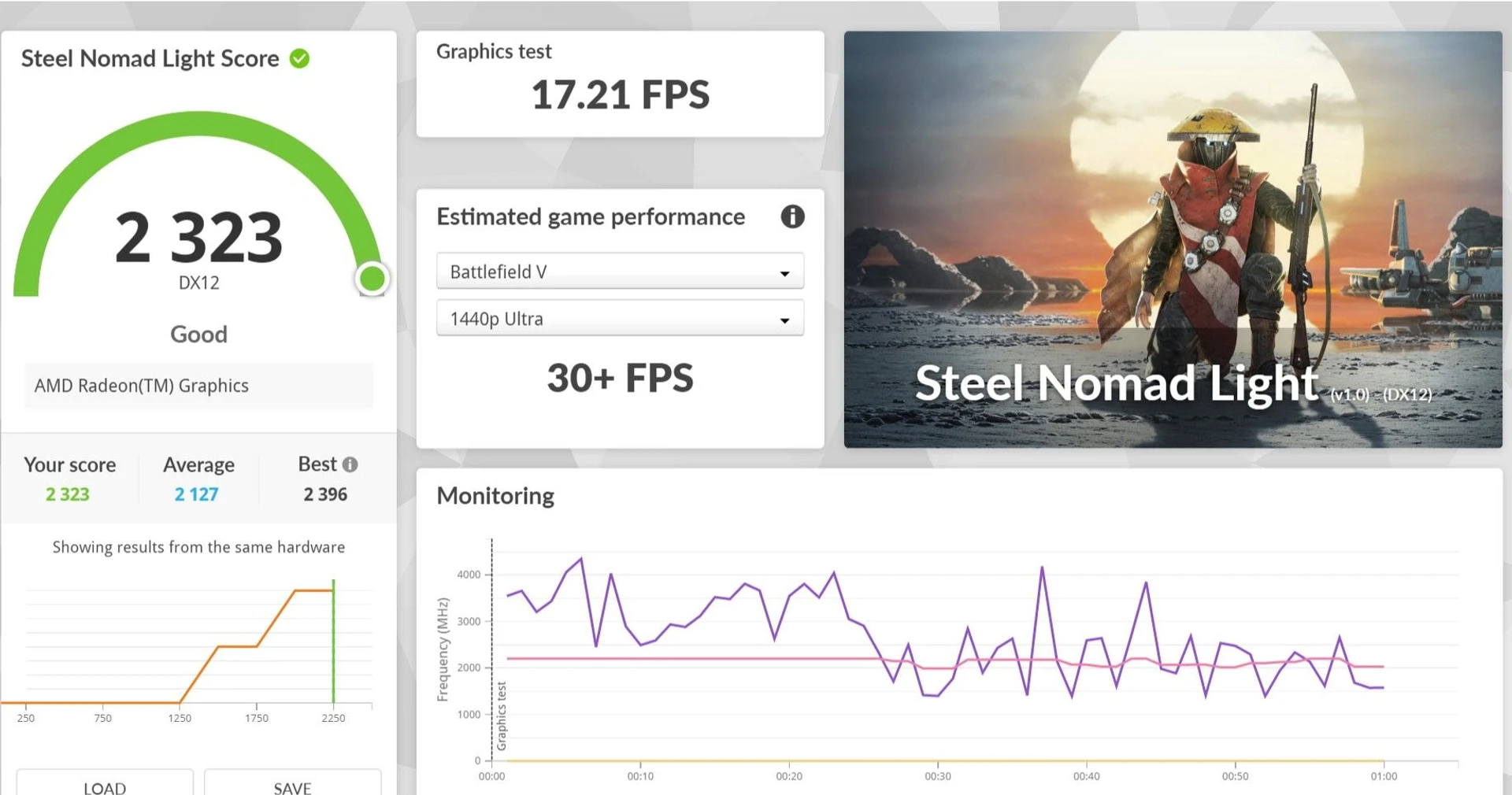Screen dimensions: 1512x795
Task: Click the Estimated game performance heading
Action: 591,217
